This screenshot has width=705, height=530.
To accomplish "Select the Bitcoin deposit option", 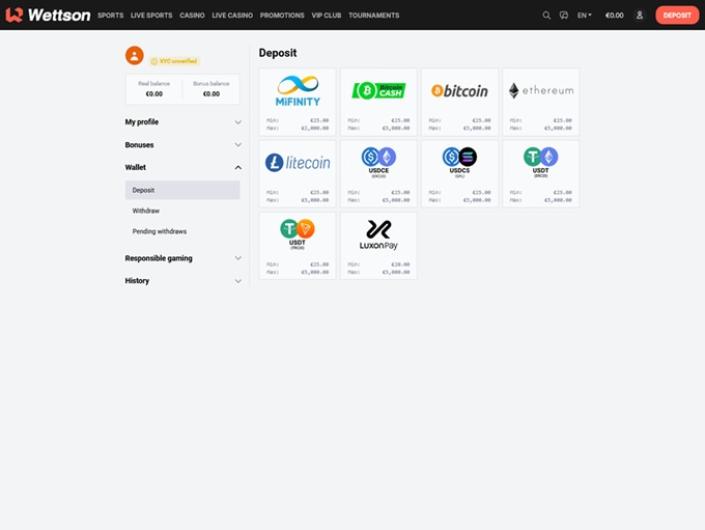I will [x=460, y=102].
